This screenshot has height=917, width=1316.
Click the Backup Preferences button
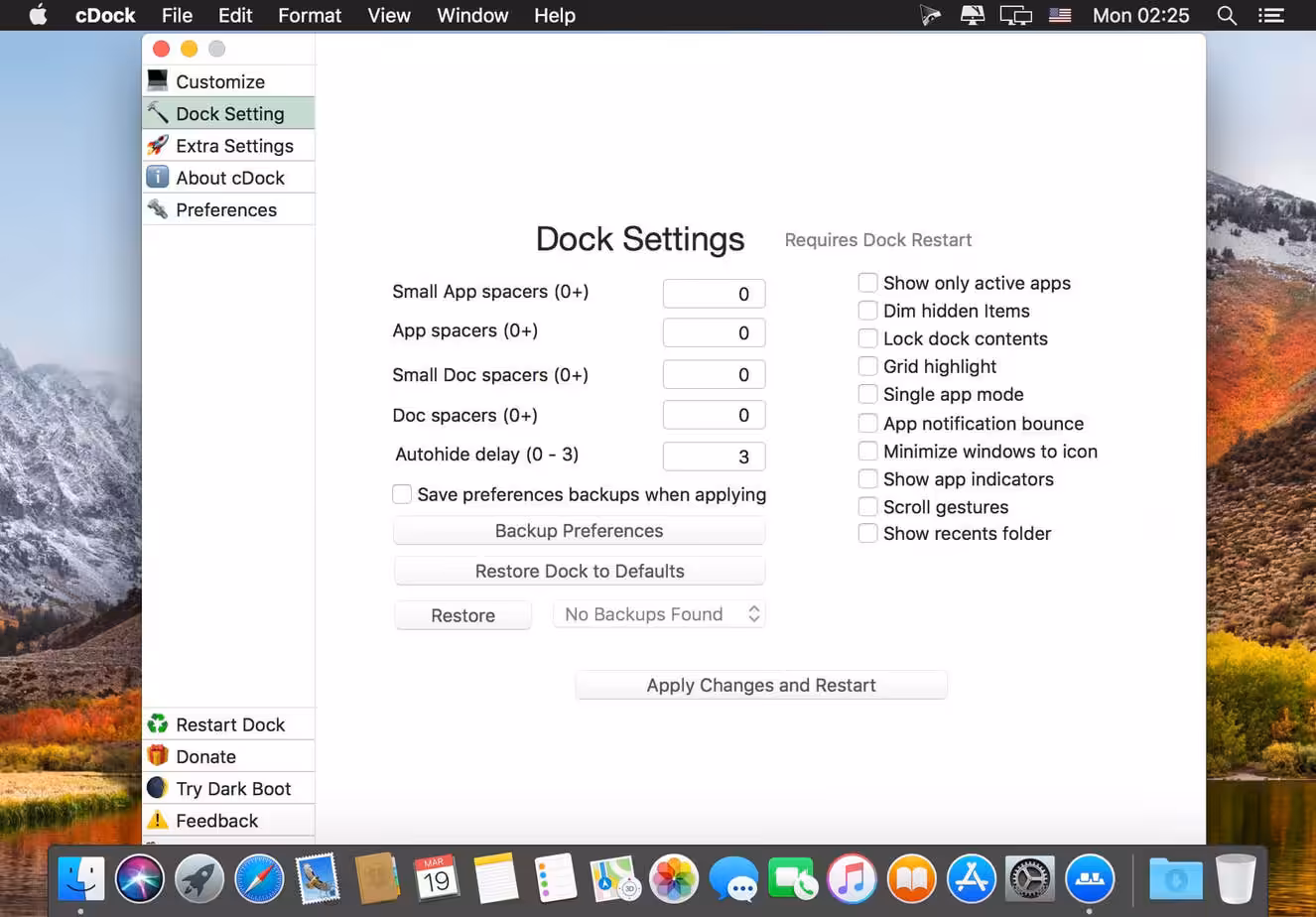click(579, 531)
